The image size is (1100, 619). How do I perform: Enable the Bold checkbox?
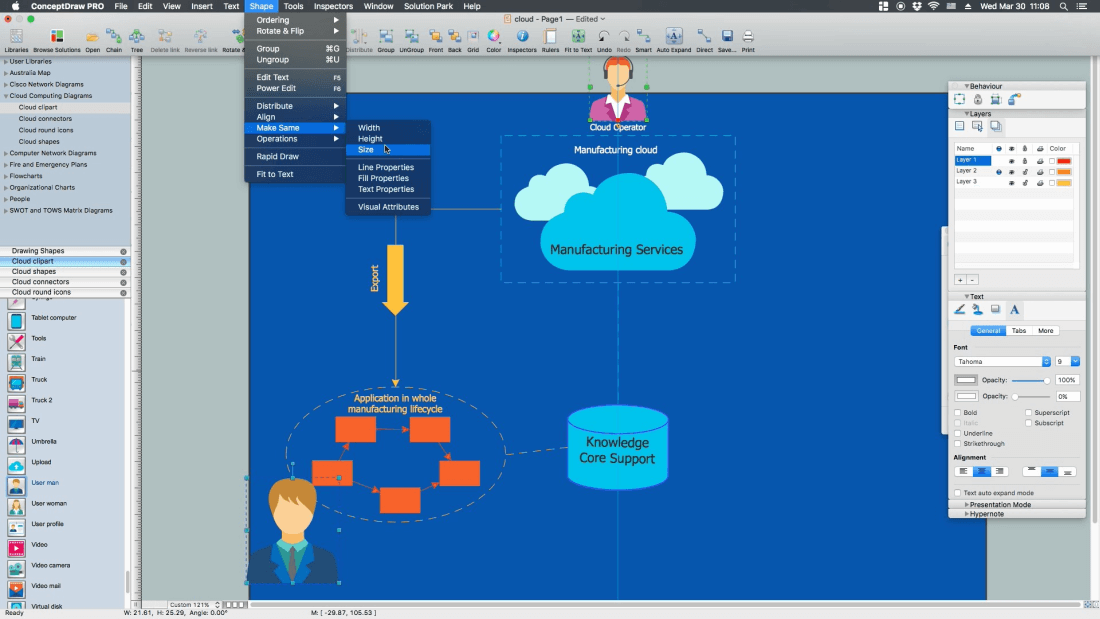958,412
